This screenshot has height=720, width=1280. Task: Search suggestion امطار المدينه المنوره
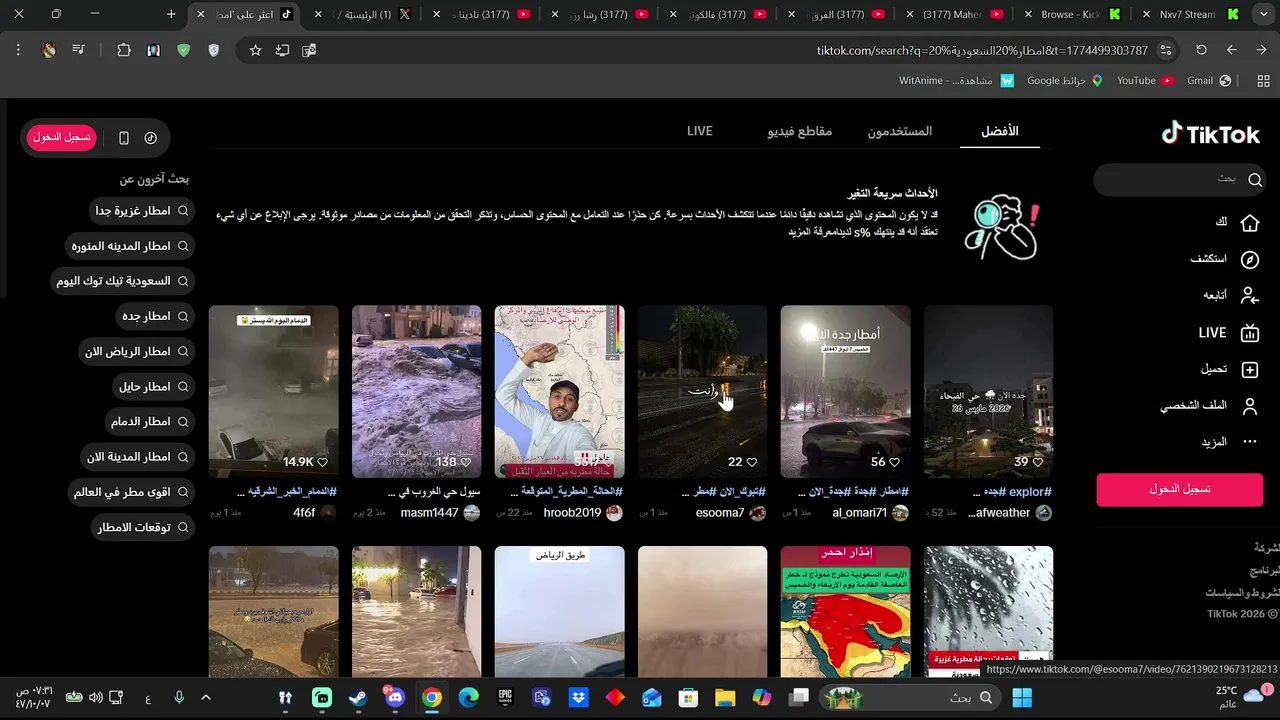(x=130, y=246)
